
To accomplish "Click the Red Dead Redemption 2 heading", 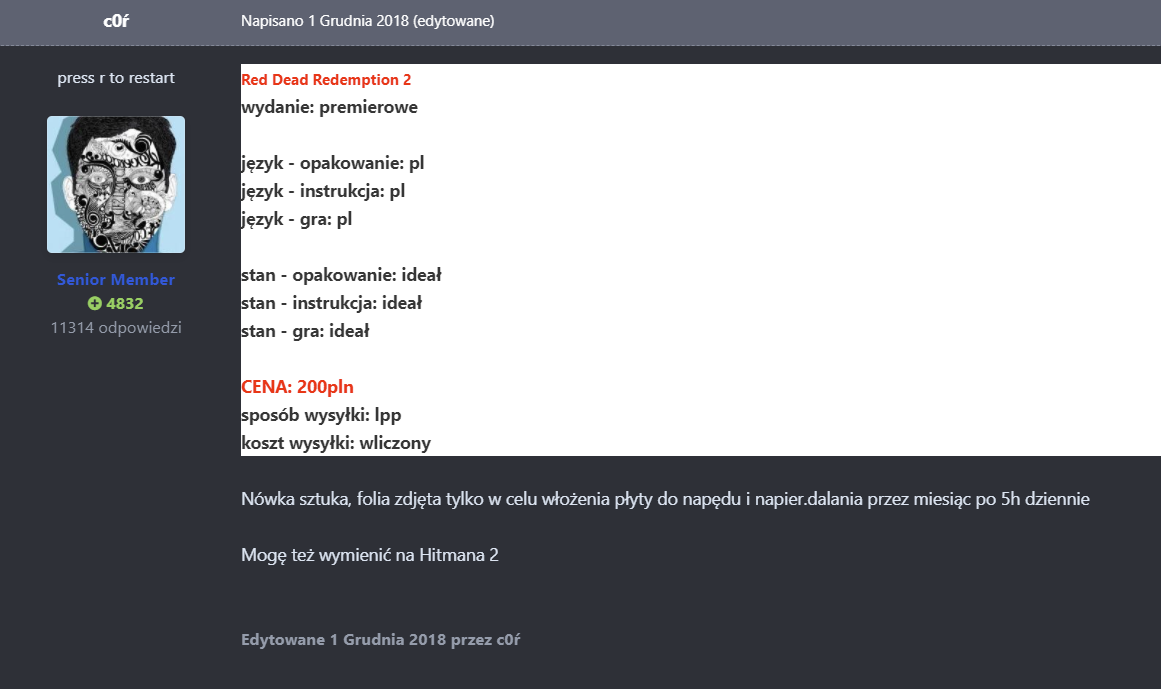I will 326,80.
